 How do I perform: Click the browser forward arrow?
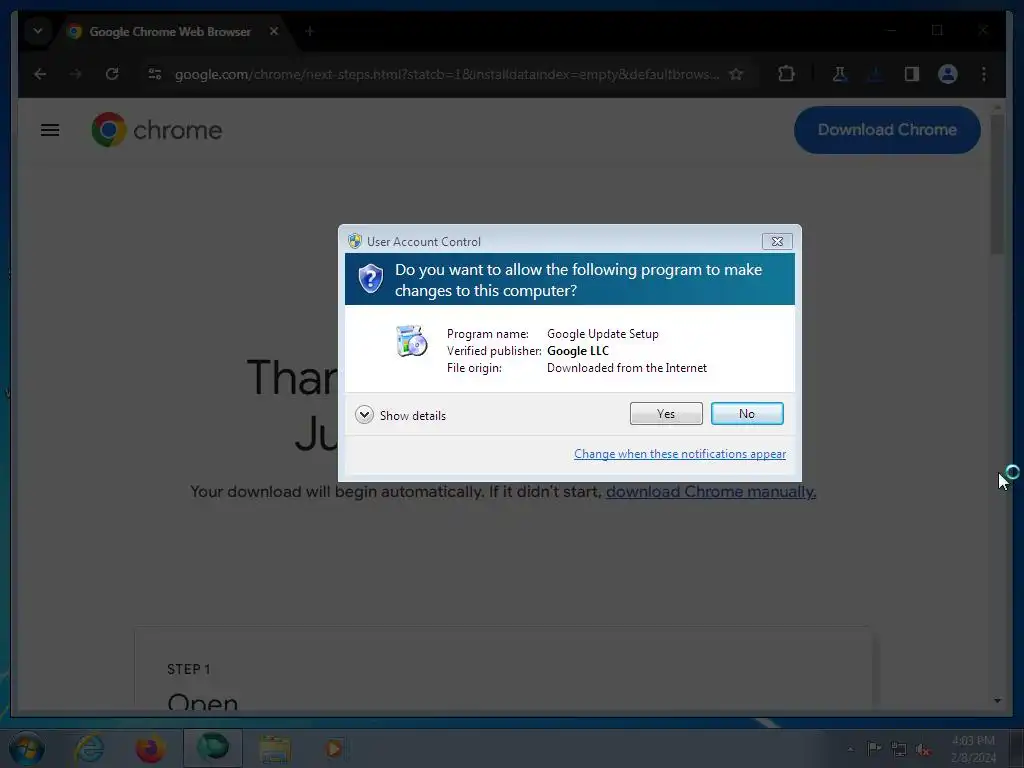coord(76,74)
